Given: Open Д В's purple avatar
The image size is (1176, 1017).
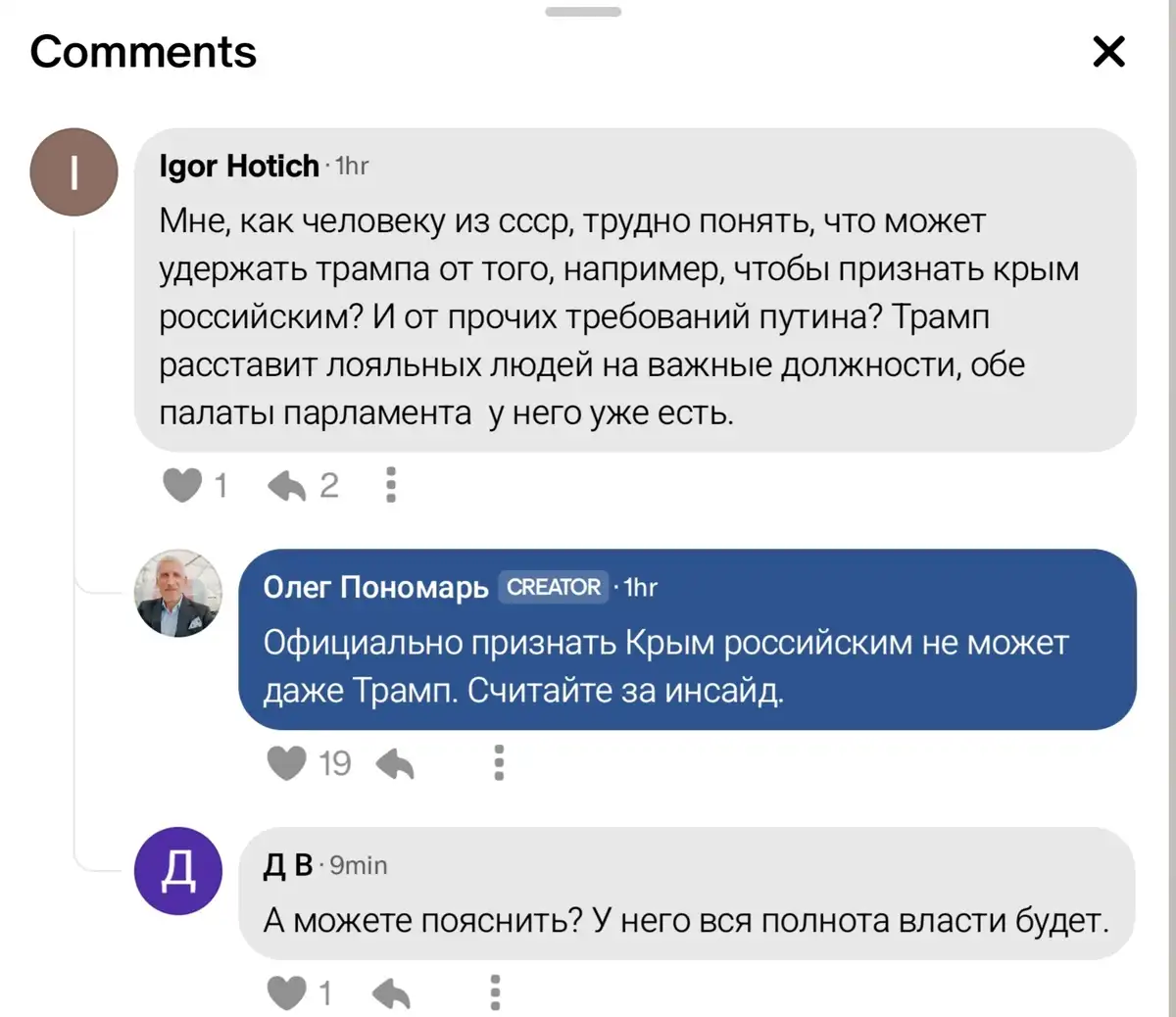Looking at the screenshot, I should (177, 871).
